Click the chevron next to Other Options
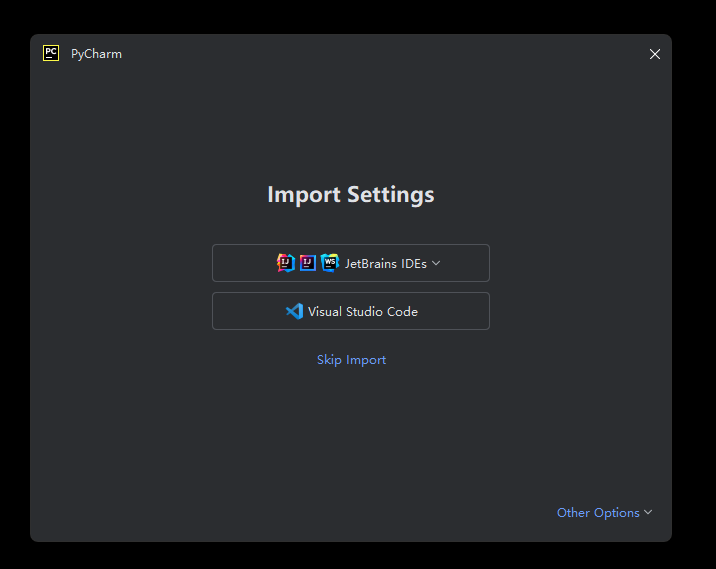 (648, 512)
